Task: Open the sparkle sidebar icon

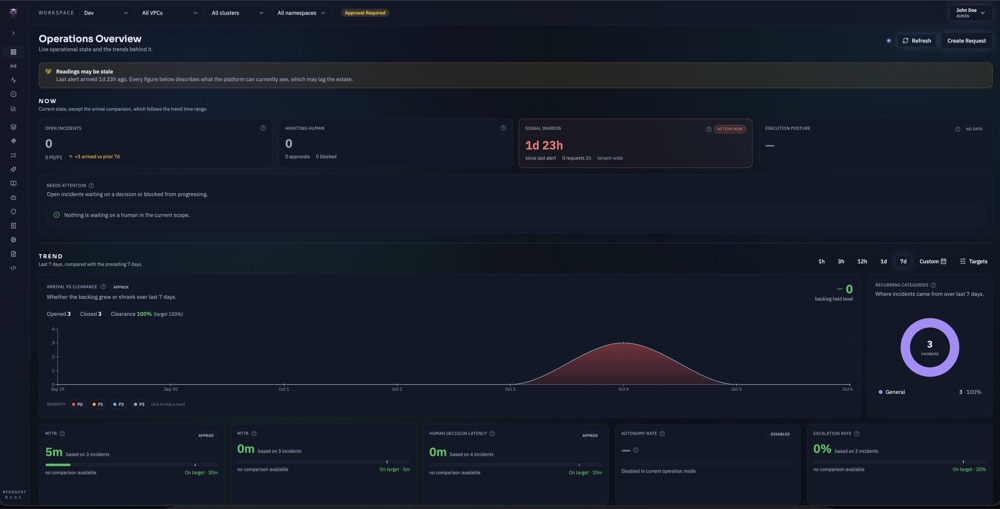Action: [13, 169]
